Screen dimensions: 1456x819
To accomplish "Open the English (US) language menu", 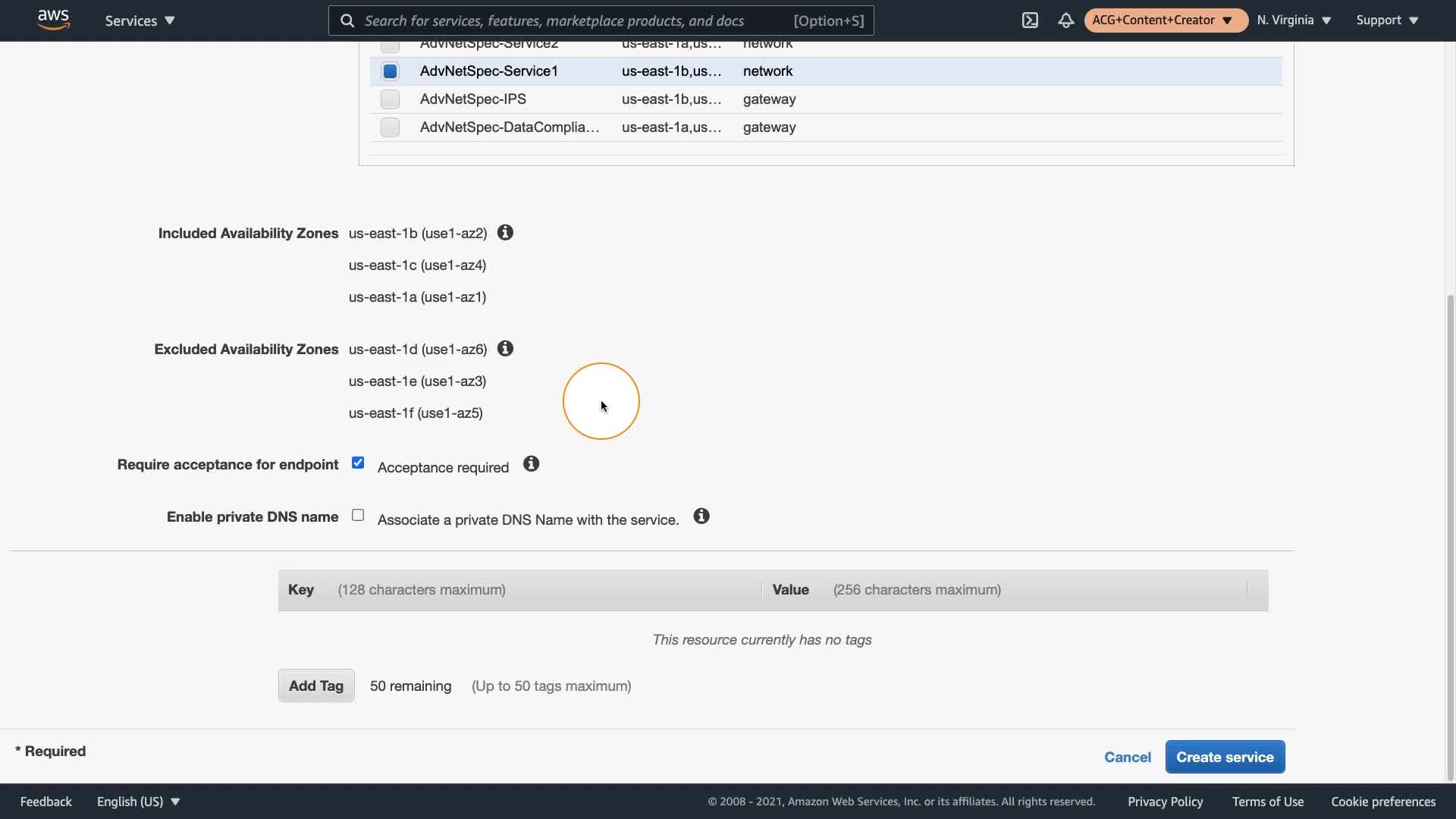I will [138, 802].
